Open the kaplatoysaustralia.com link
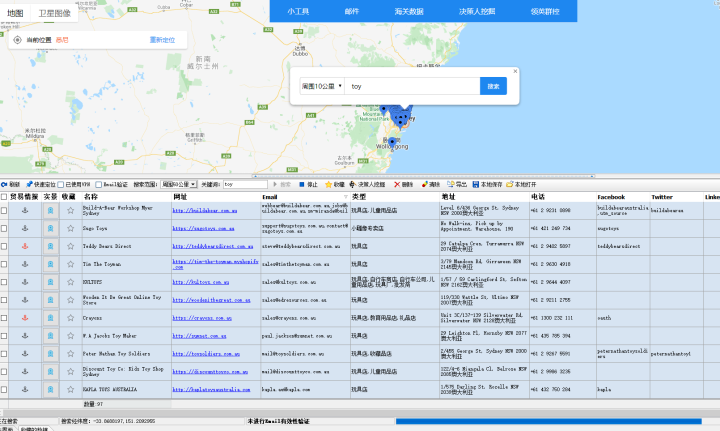The height and width of the screenshot is (431, 720). click(x=211, y=389)
